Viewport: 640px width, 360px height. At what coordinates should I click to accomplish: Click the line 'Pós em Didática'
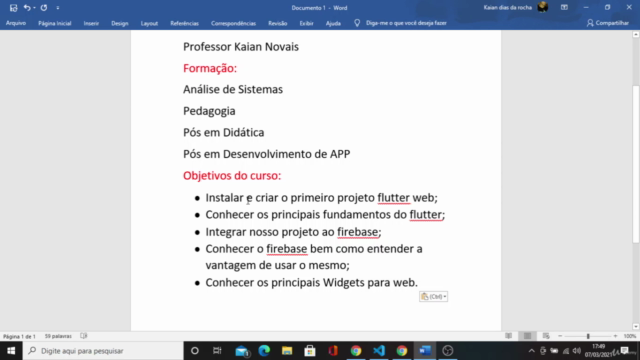pos(223,132)
